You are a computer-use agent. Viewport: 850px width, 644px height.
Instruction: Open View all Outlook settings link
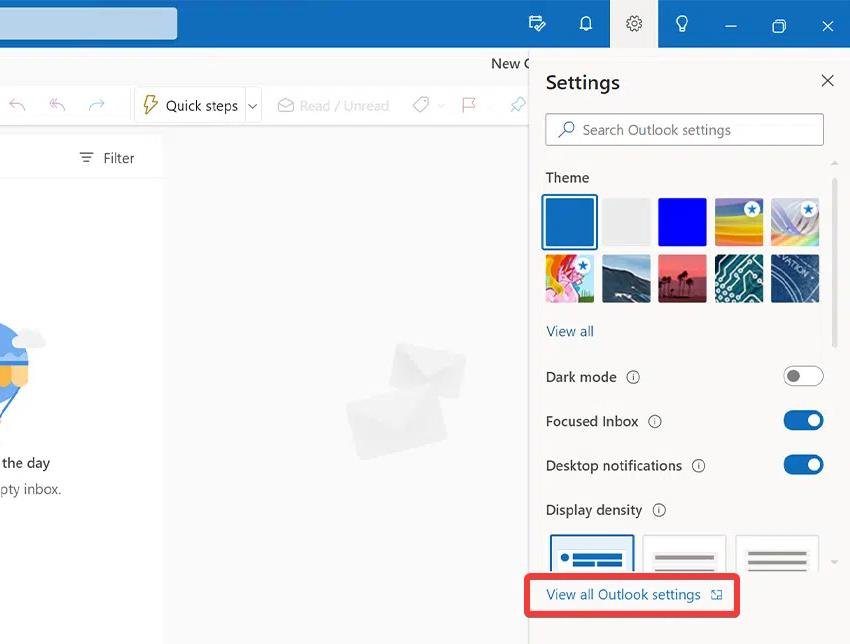(624, 595)
